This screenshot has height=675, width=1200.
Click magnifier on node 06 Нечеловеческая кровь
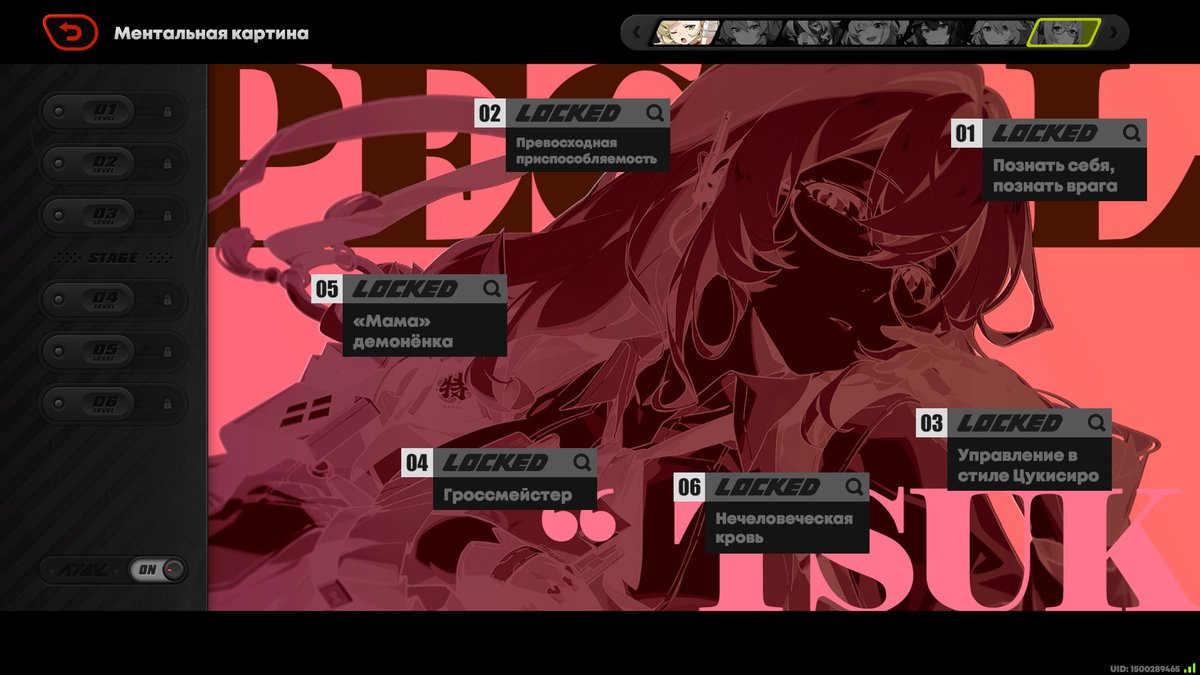(854, 487)
